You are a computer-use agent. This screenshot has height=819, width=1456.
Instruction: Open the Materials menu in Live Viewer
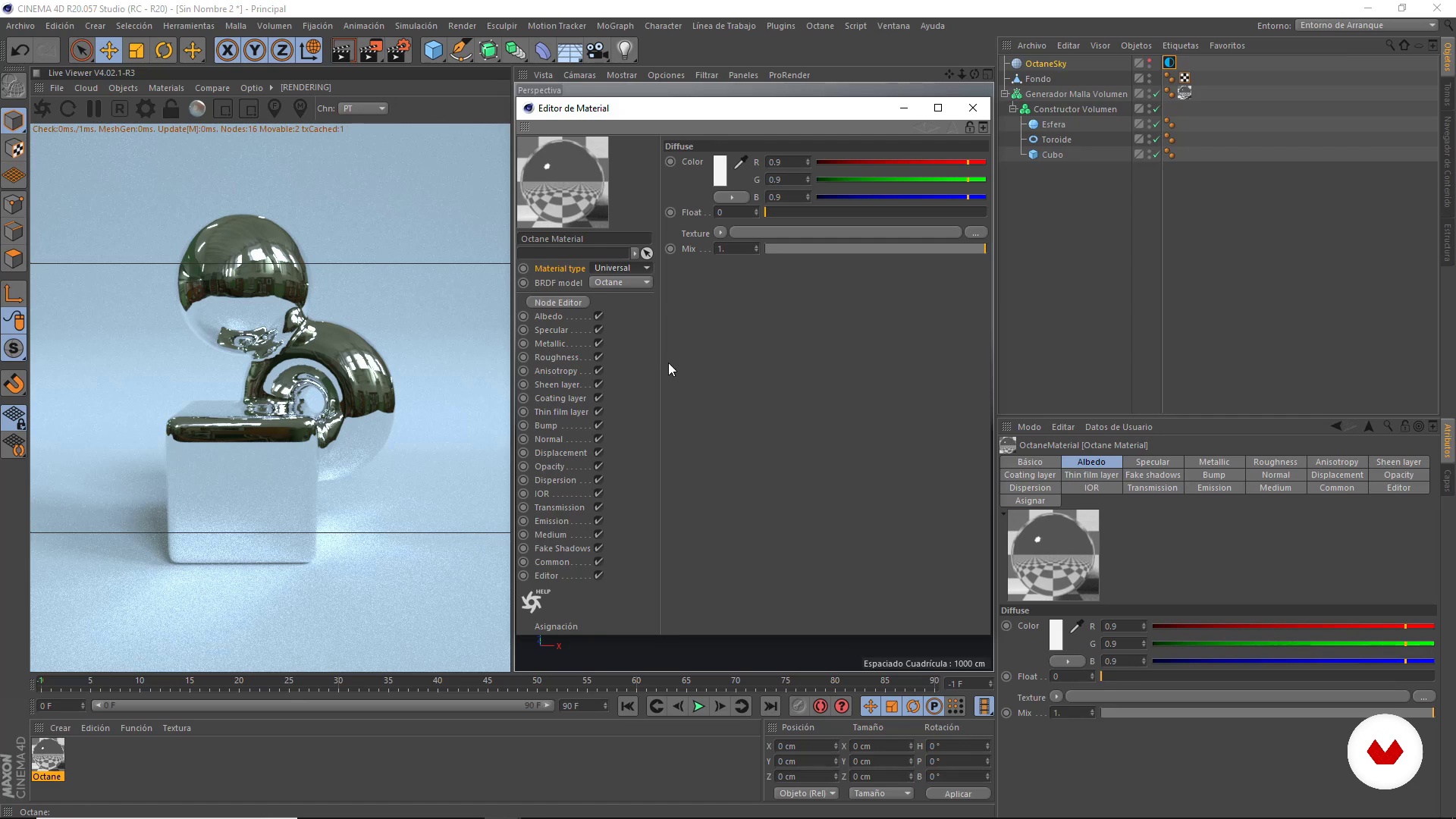(166, 88)
